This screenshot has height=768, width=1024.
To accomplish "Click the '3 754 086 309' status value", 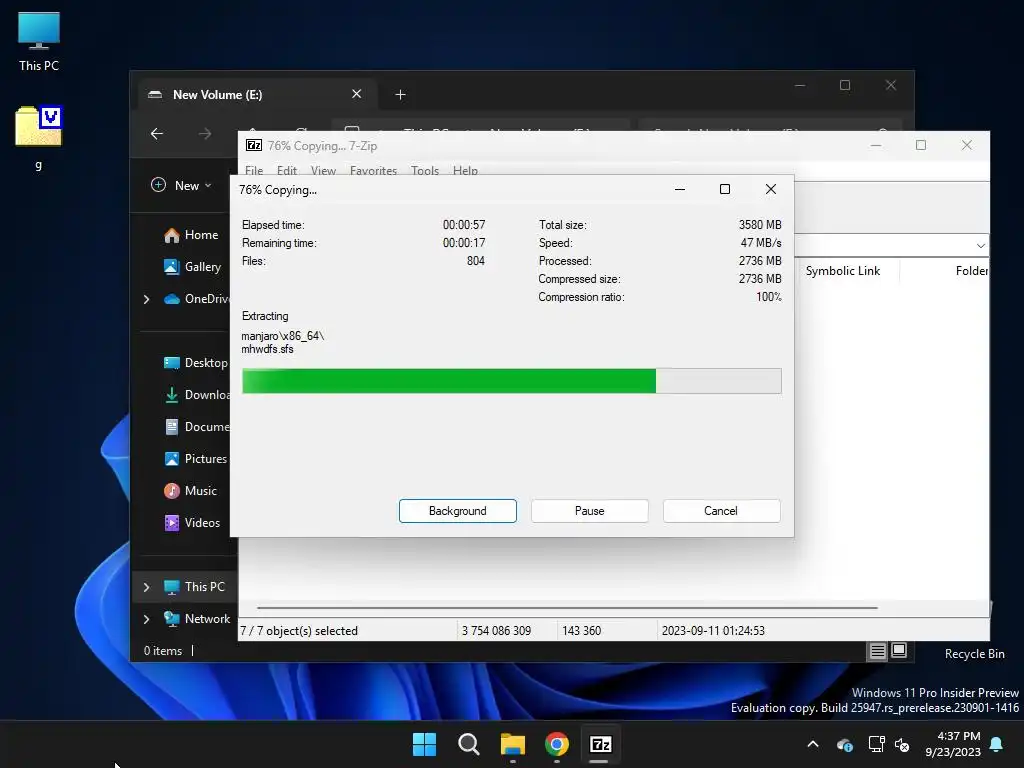I will [x=496, y=631].
